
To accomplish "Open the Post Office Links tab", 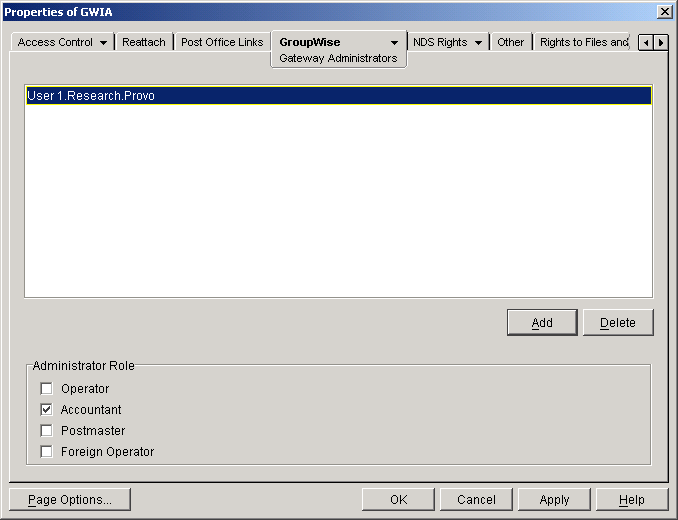I will (x=221, y=43).
